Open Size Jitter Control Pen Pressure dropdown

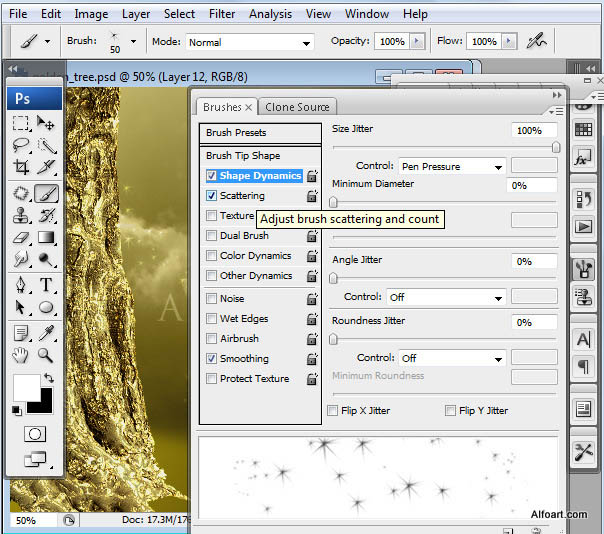(452, 166)
